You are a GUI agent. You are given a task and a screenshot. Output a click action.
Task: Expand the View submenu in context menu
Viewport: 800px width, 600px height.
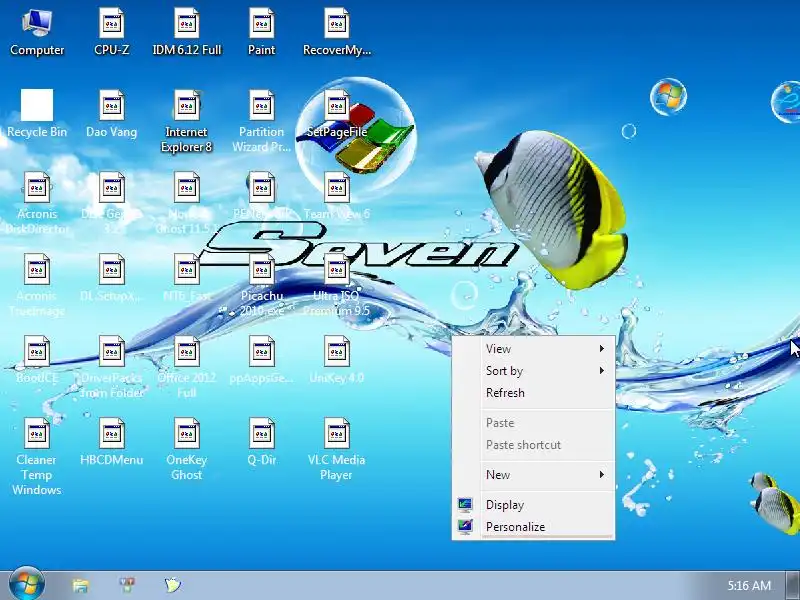[533, 348]
